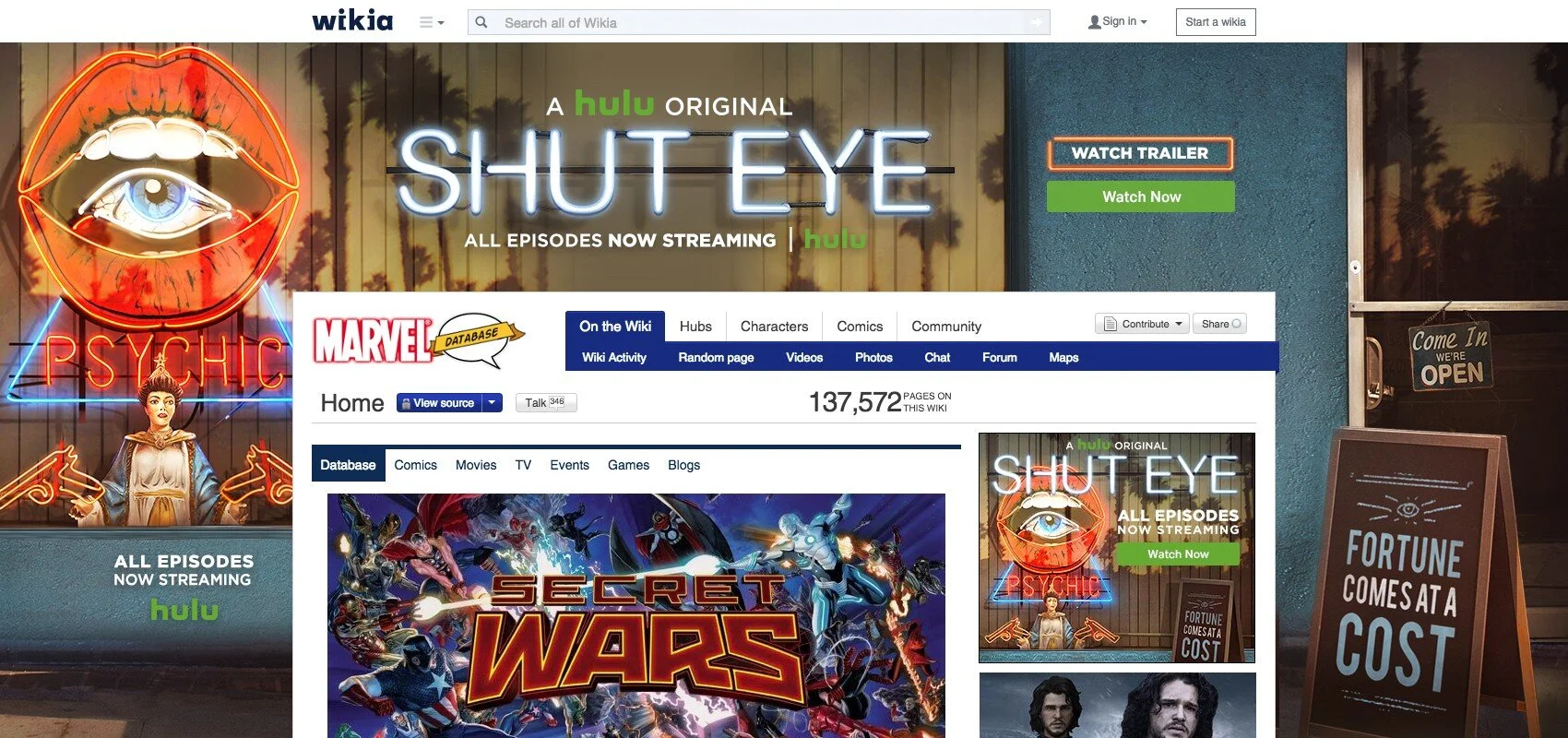Viewport: 1568px width, 738px height.
Task: Open the Chat link
Action: (x=937, y=357)
